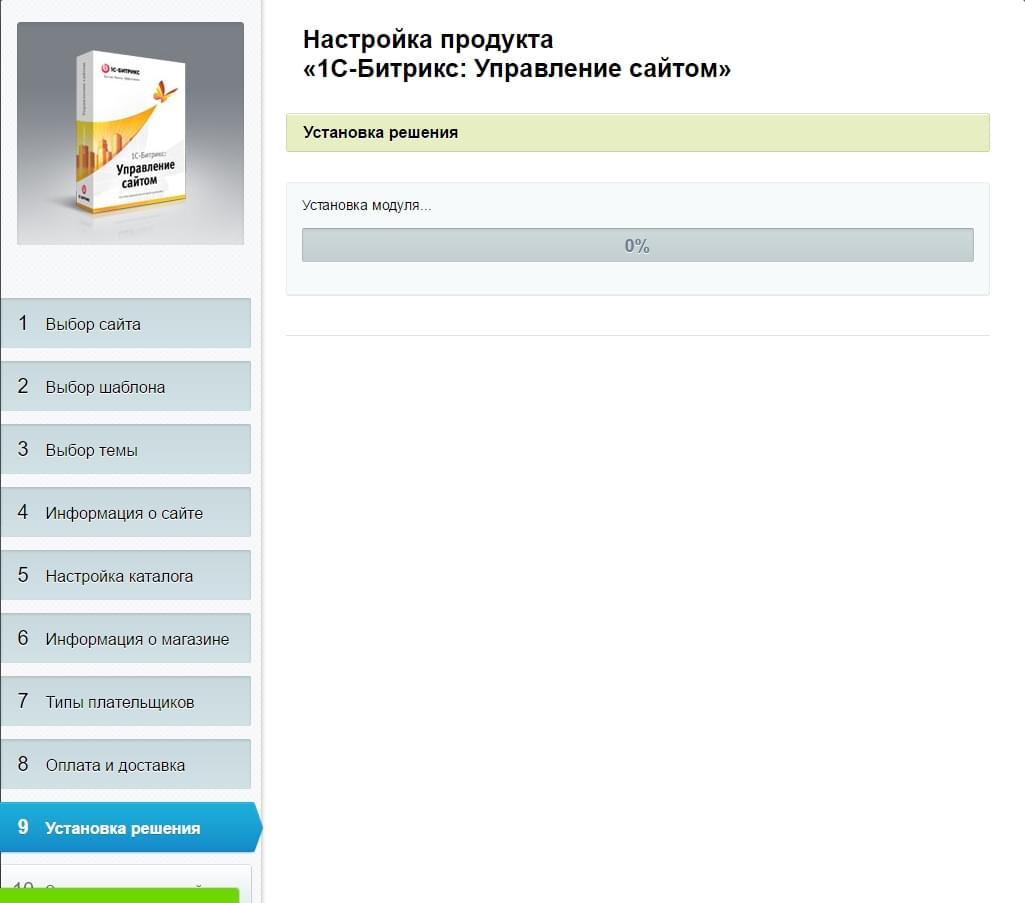Click active step 9 Установка решения
This screenshot has height=903, width=1025.
129,827
